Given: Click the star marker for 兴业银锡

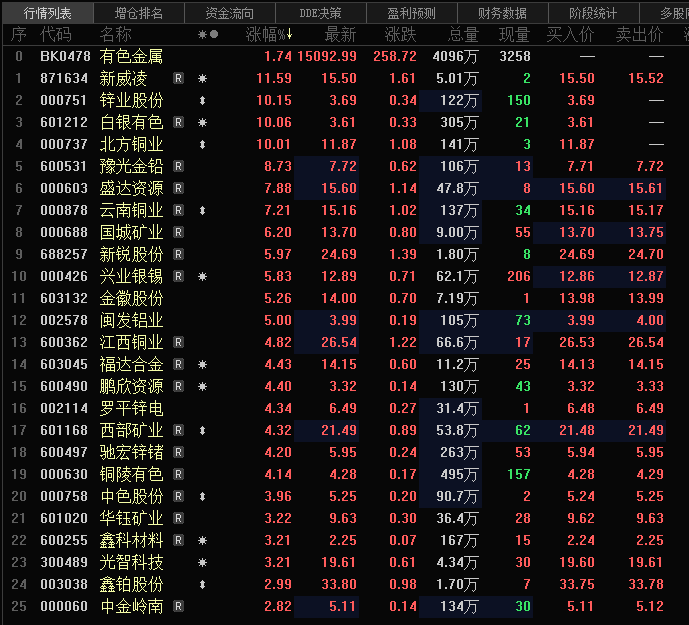Looking at the screenshot, I should [x=202, y=276].
